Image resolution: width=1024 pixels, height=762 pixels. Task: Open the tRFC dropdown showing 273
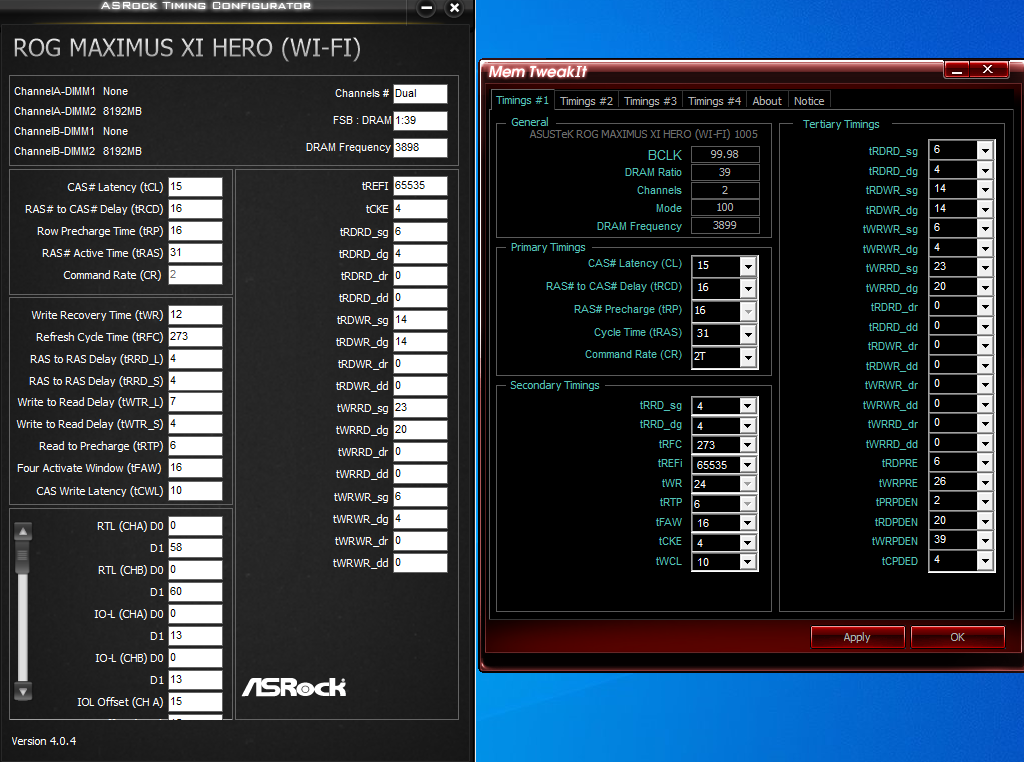pyautogui.click(x=748, y=445)
